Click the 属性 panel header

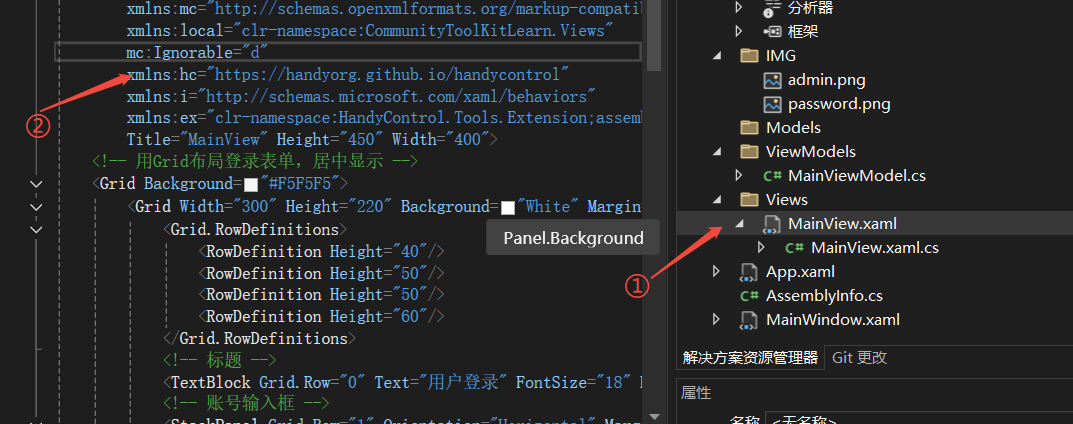tap(697, 393)
